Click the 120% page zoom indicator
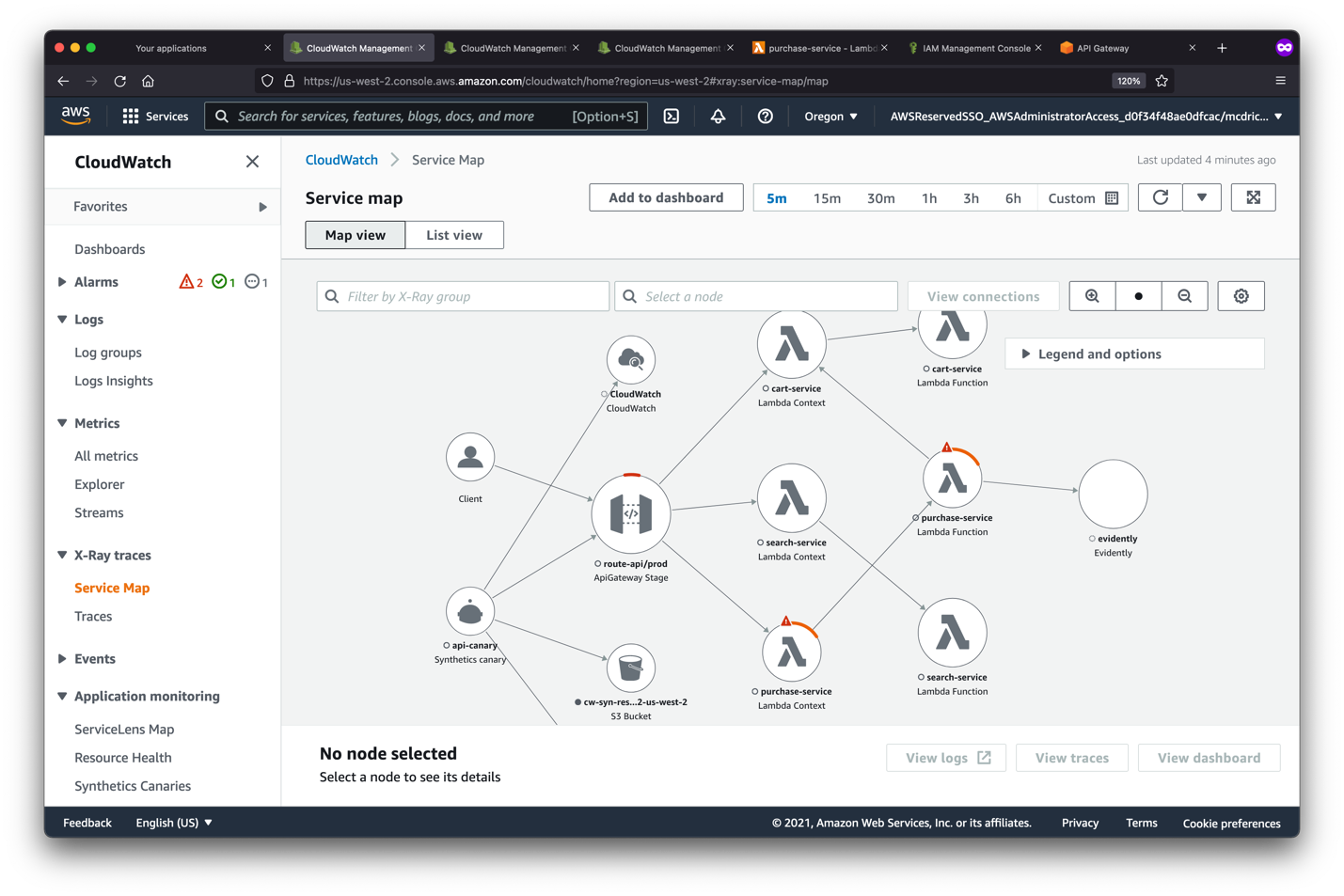The height and width of the screenshot is (896, 1344). coord(1128,81)
